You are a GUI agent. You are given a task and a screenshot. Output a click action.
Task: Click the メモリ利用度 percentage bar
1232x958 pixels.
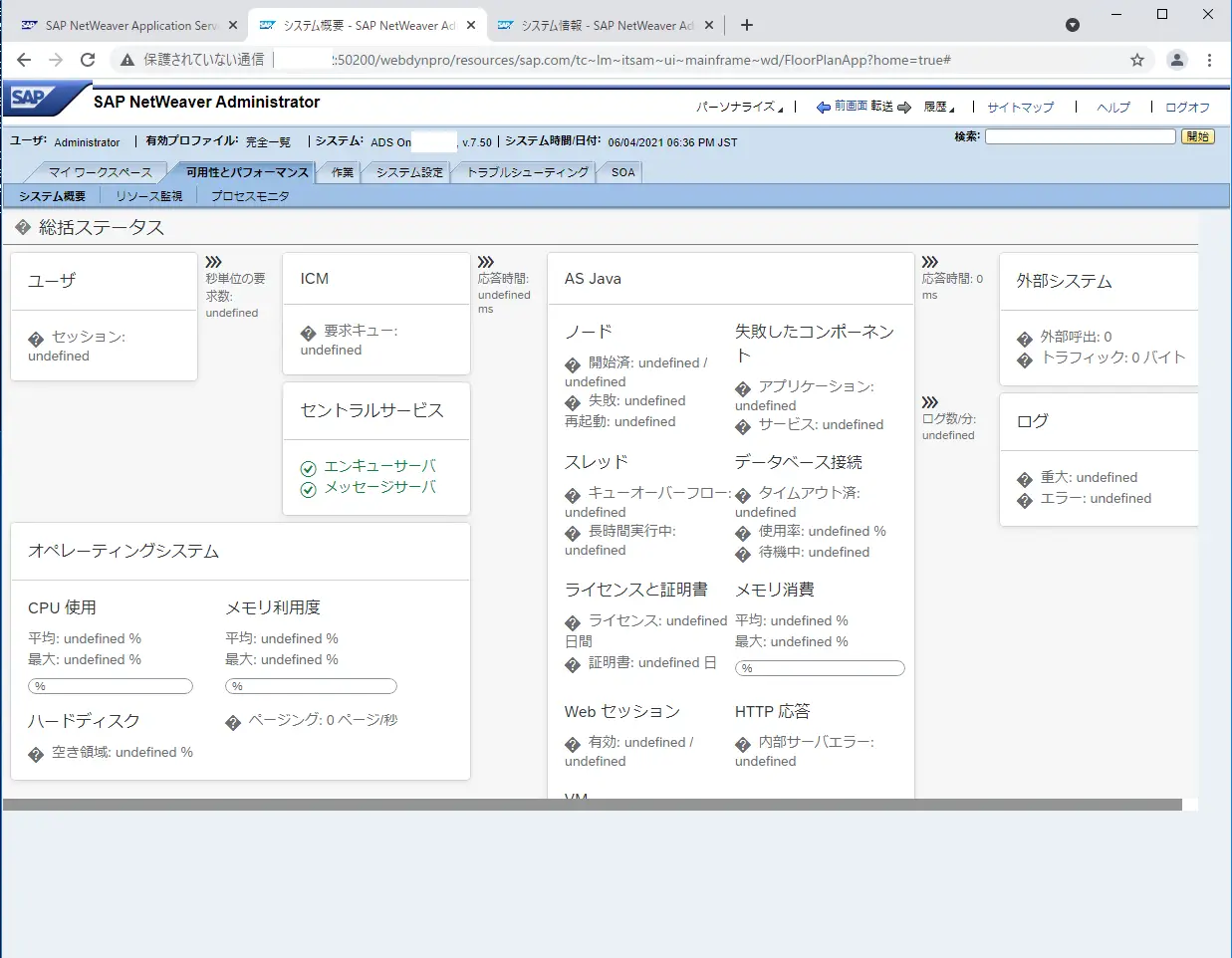point(311,686)
